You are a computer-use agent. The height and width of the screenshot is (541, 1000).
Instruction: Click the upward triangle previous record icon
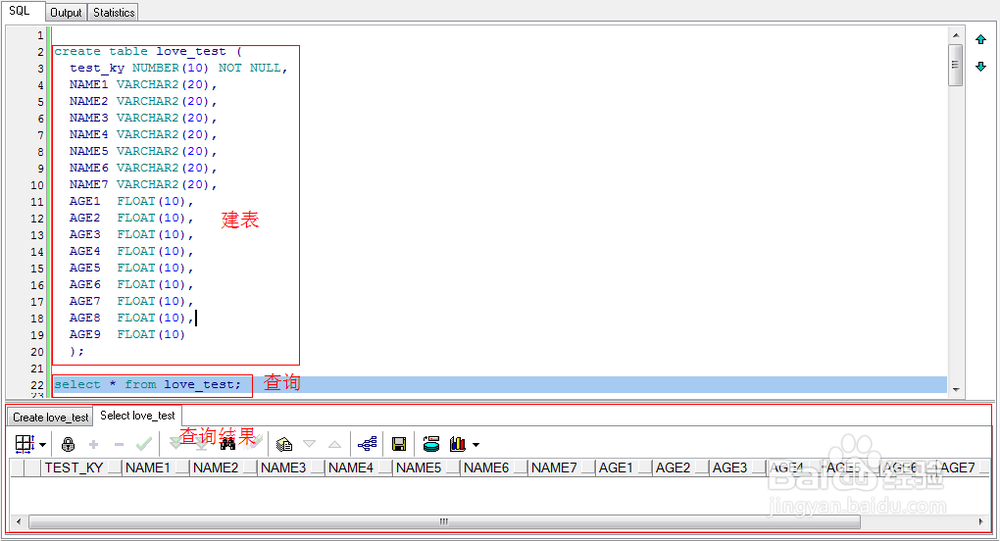click(335, 444)
